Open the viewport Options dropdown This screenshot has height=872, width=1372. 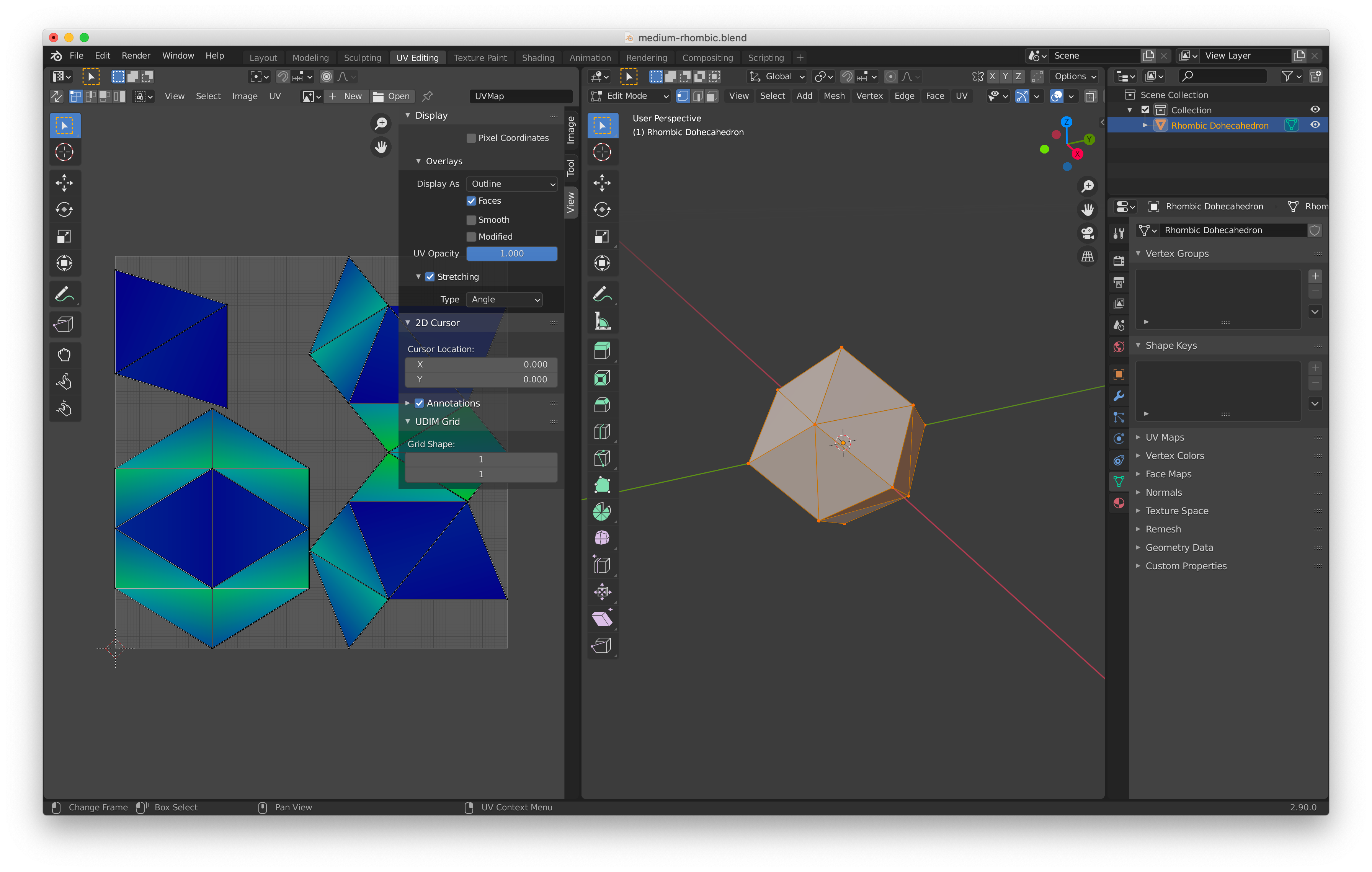coord(1075,76)
